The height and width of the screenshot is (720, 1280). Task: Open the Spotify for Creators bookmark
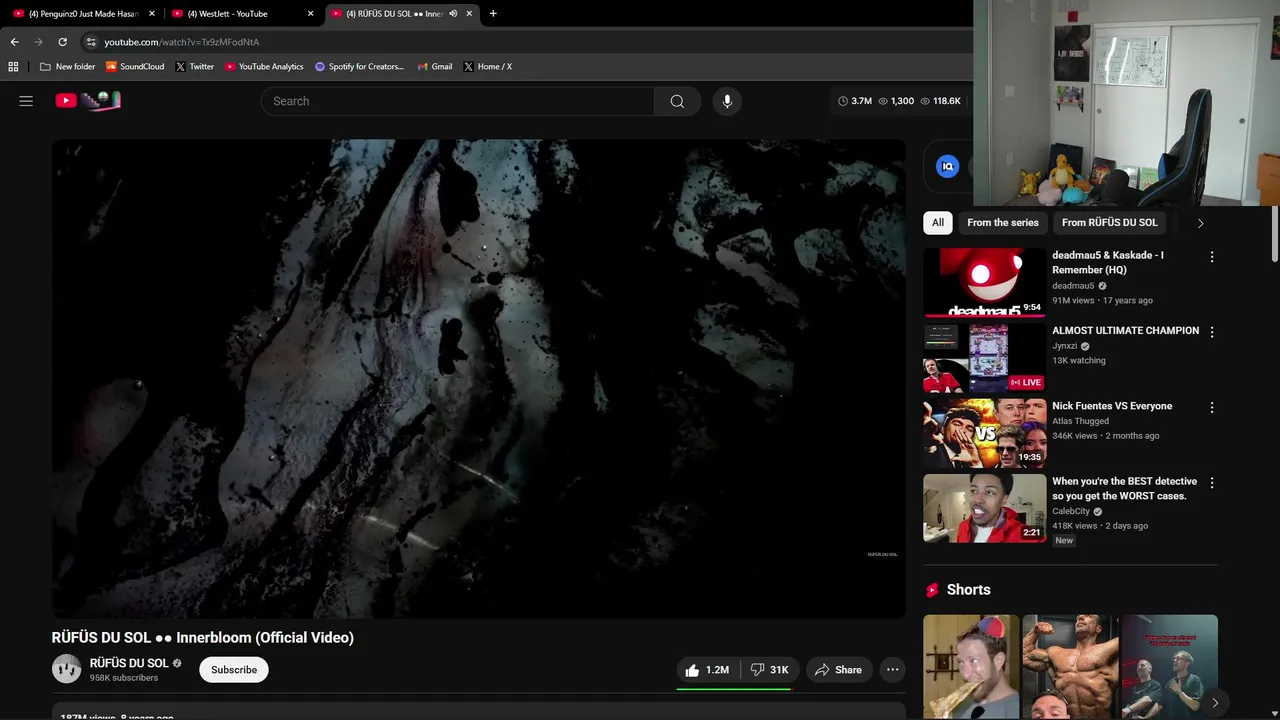point(359,67)
